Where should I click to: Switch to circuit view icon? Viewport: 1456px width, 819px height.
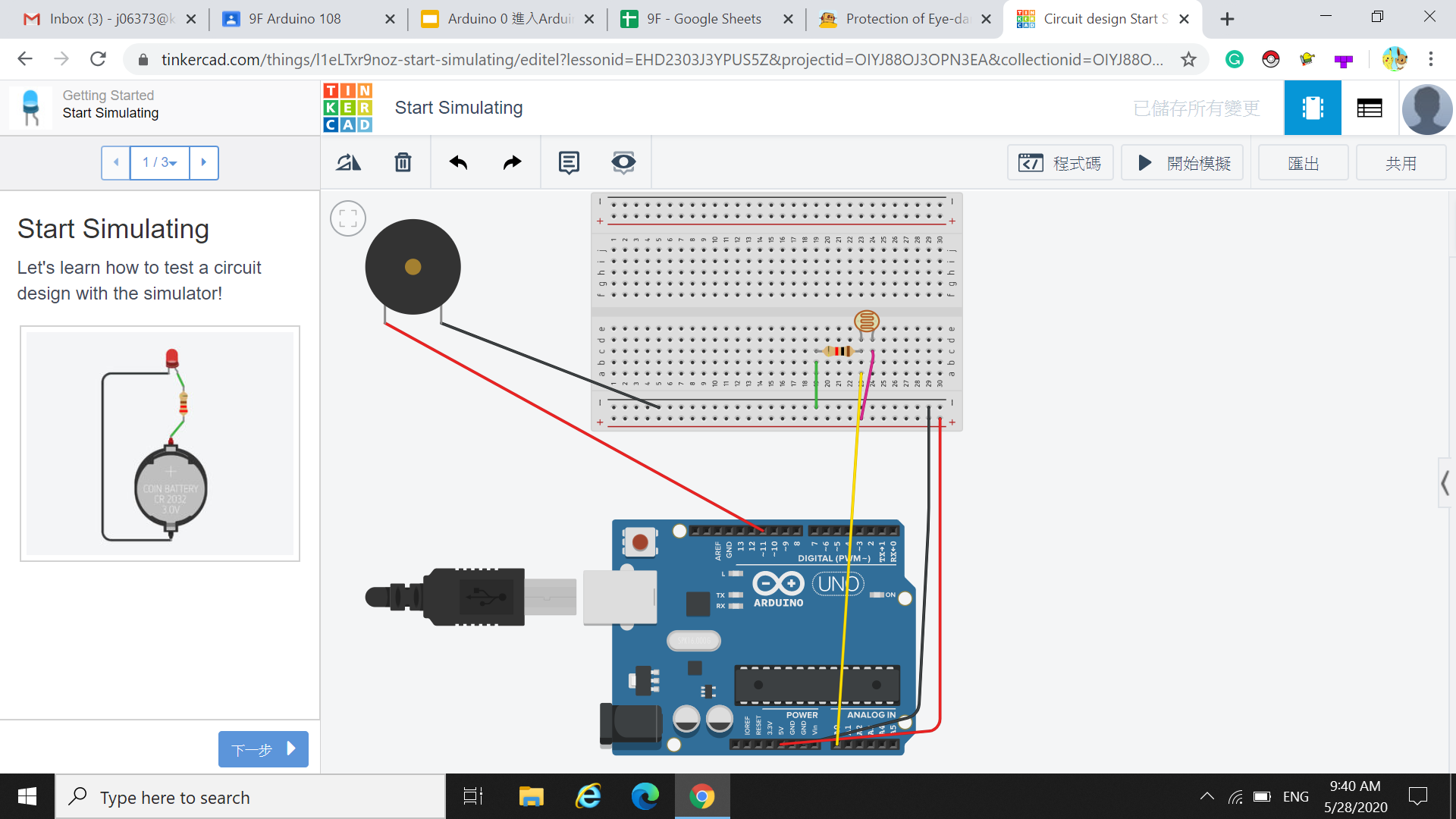1313,108
